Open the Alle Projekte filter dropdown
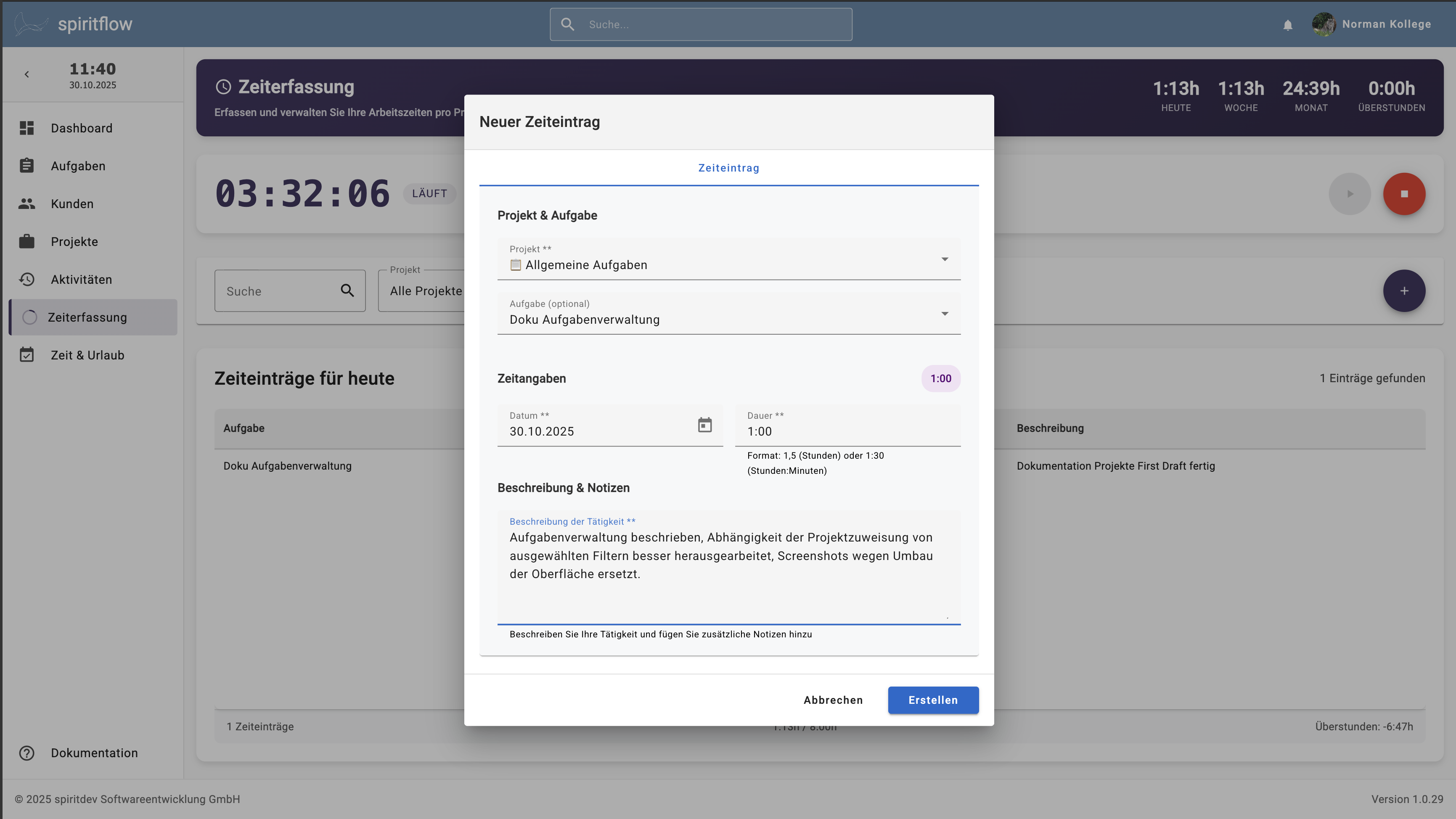Viewport: 1456px width, 819px height. (x=422, y=291)
